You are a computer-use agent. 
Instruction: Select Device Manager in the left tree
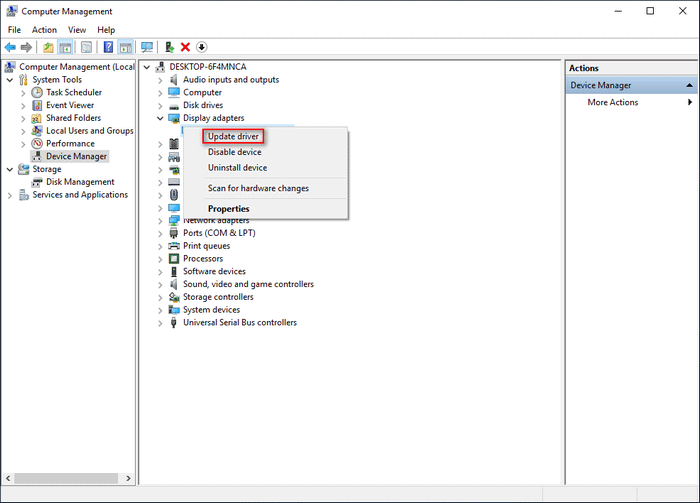point(76,157)
